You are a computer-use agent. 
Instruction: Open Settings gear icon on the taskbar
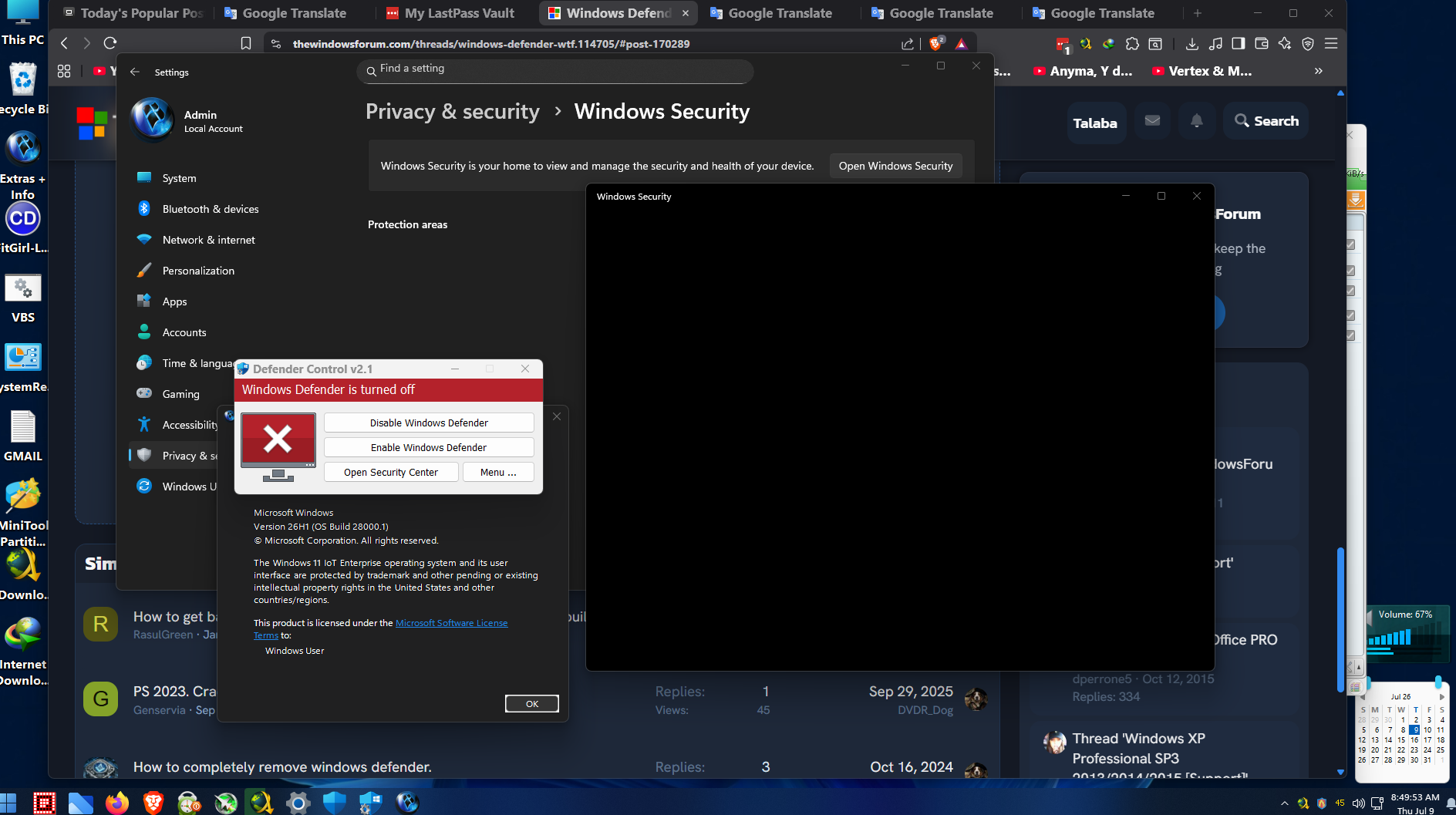(298, 803)
